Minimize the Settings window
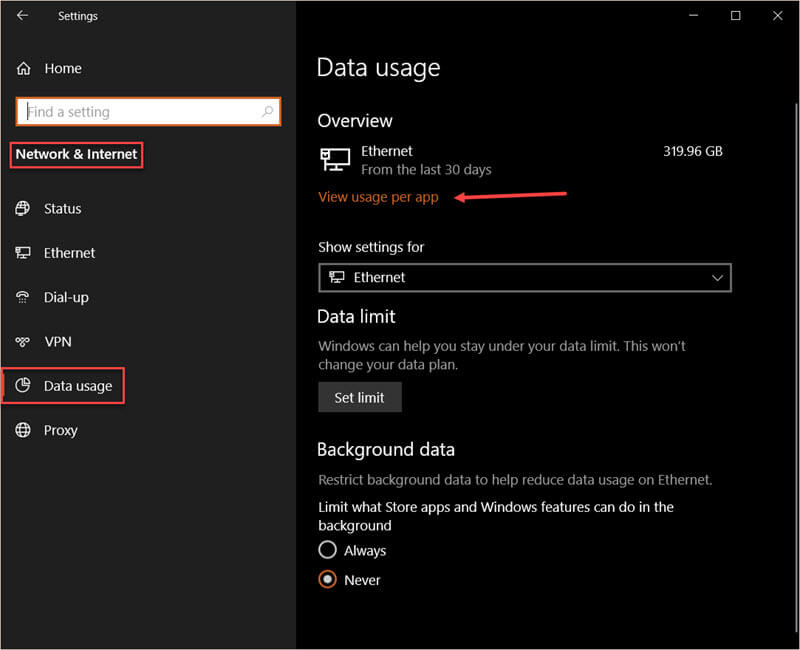The height and width of the screenshot is (650, 800). coord(693,15)
